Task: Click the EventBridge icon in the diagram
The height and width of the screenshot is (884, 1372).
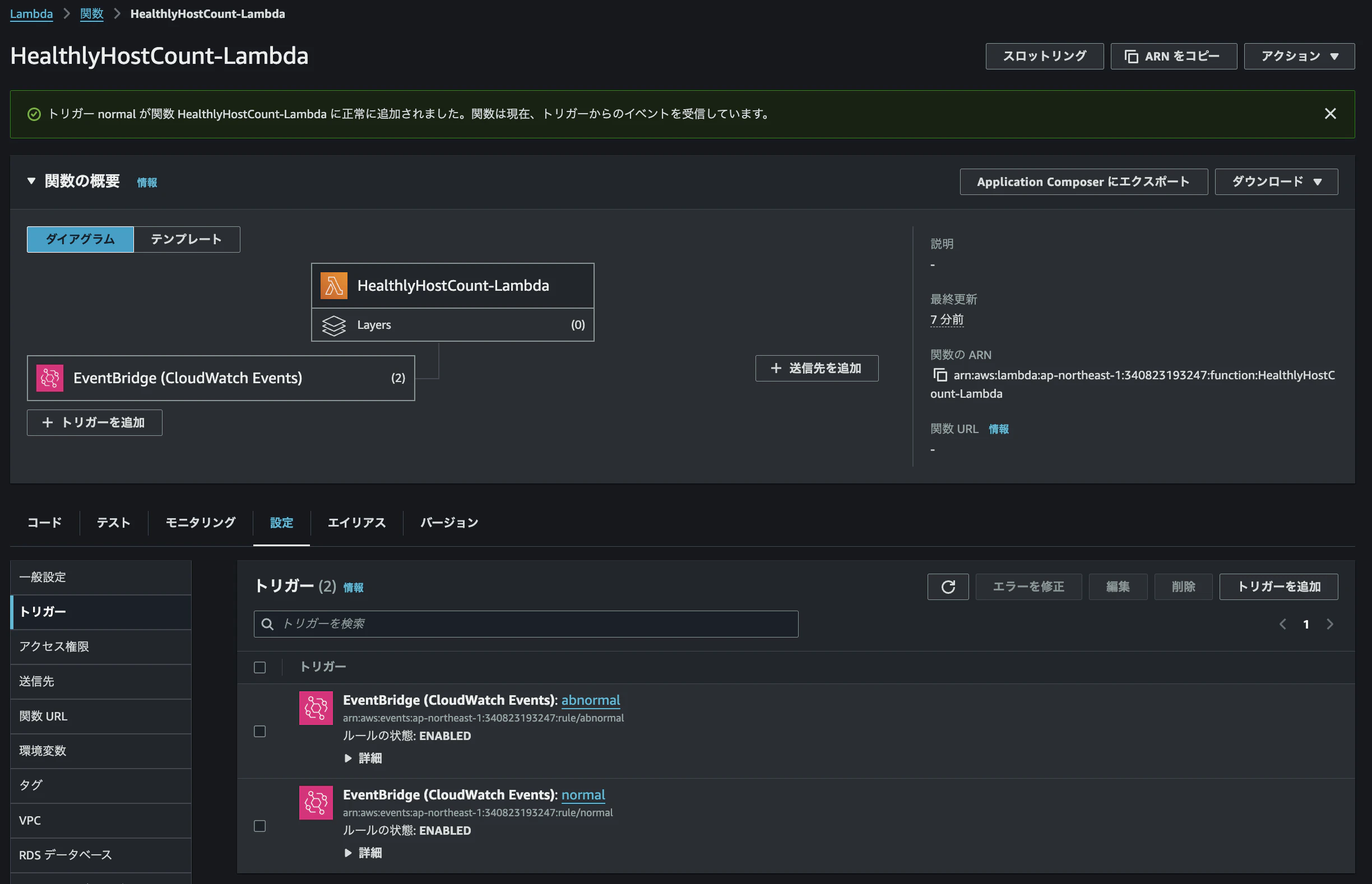Action: click(x=50, y=378)
